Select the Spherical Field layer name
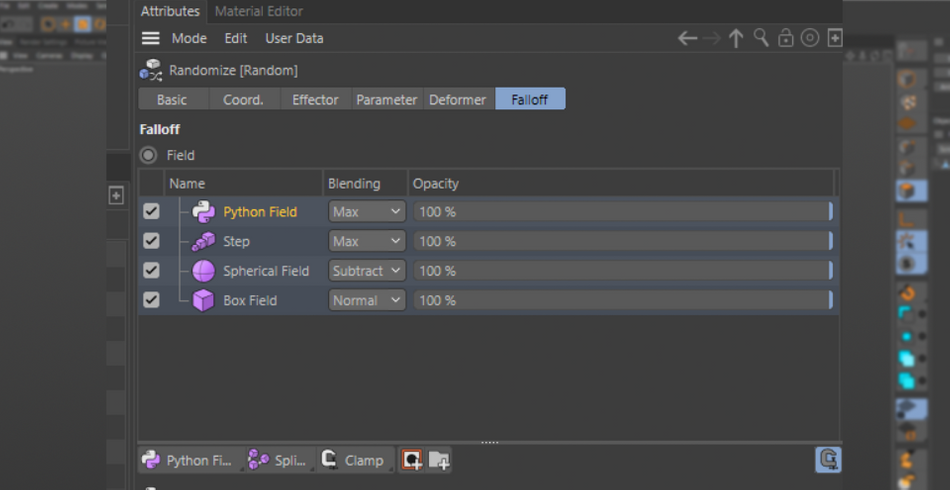 (x=266, y=271)
